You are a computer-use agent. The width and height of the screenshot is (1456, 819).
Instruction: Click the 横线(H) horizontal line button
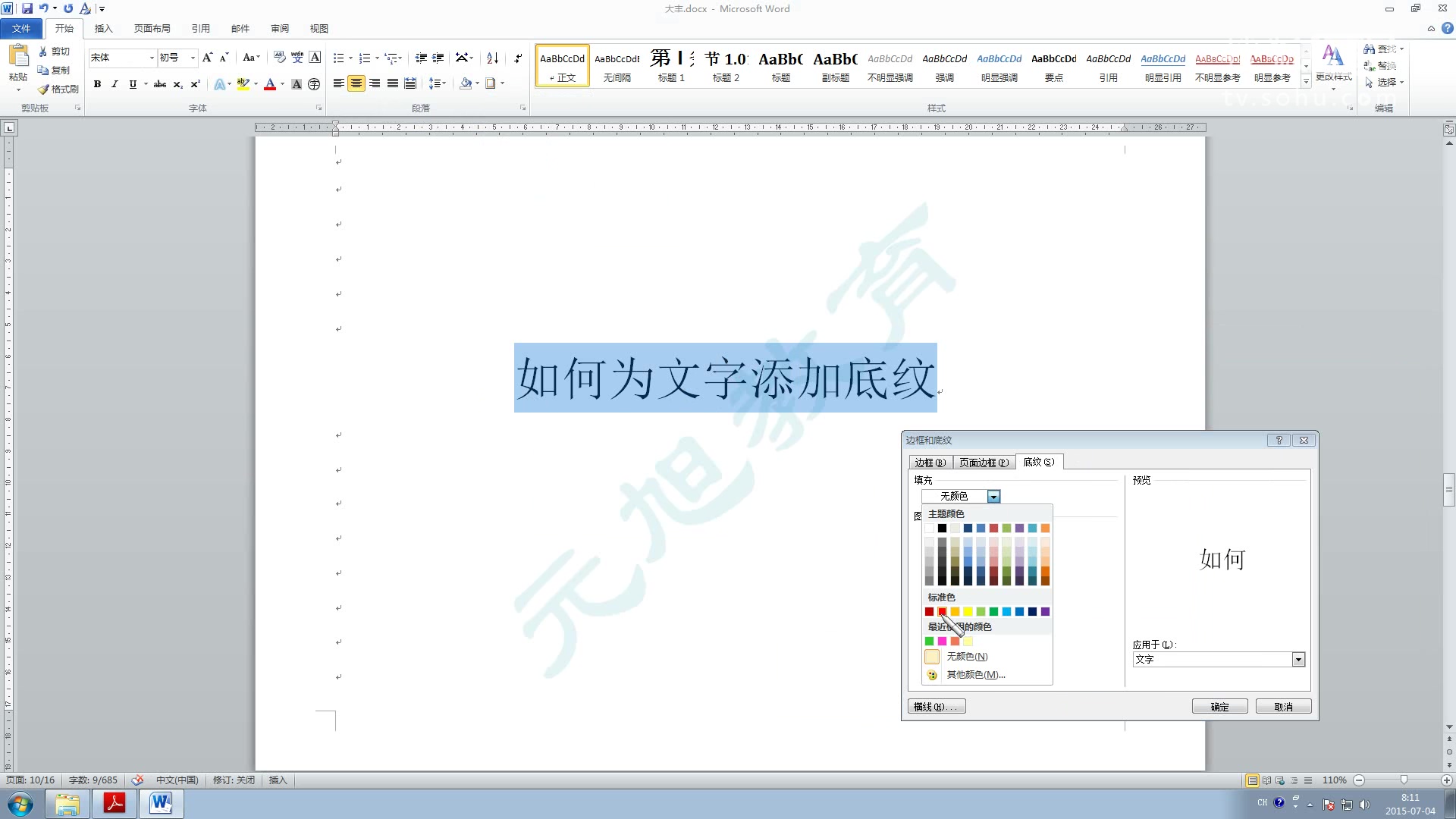point(936,706)
